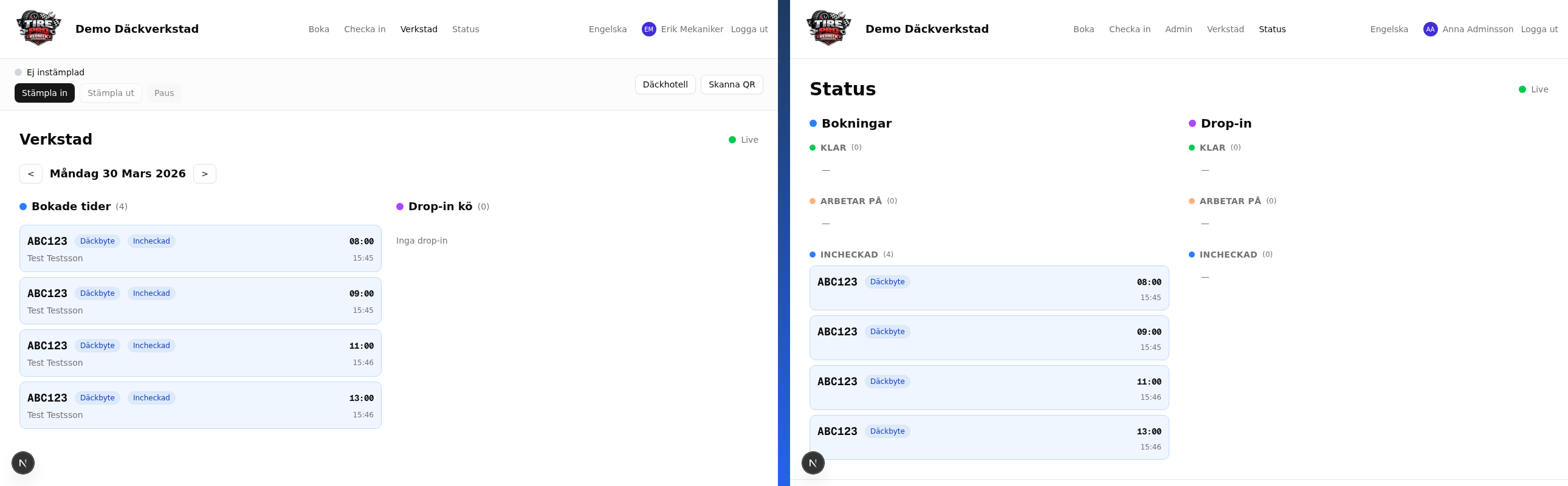Log out Anna Adminsson via Logga ut

coord(1539,29)
